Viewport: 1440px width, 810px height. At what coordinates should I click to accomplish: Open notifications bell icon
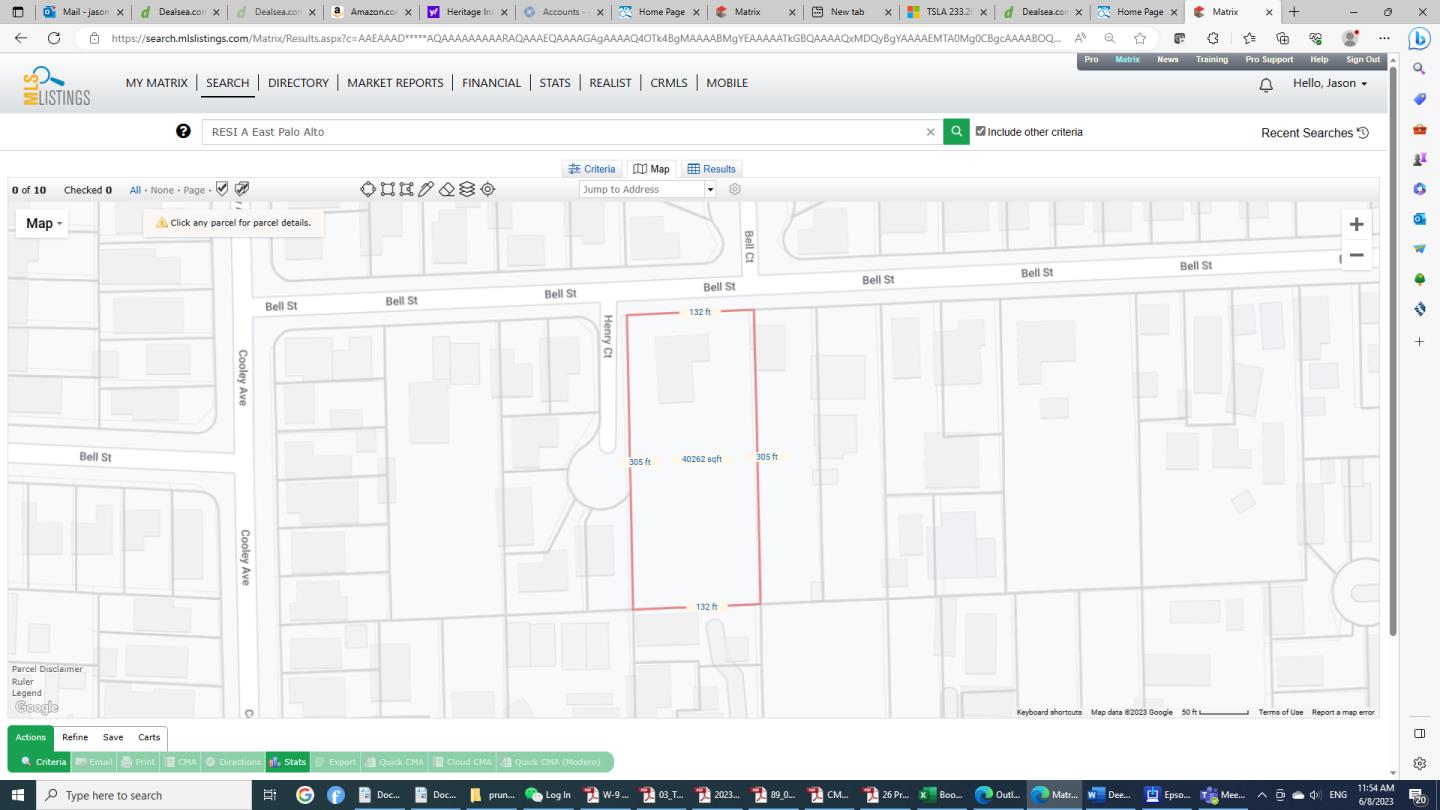(x=1266, y=85)
